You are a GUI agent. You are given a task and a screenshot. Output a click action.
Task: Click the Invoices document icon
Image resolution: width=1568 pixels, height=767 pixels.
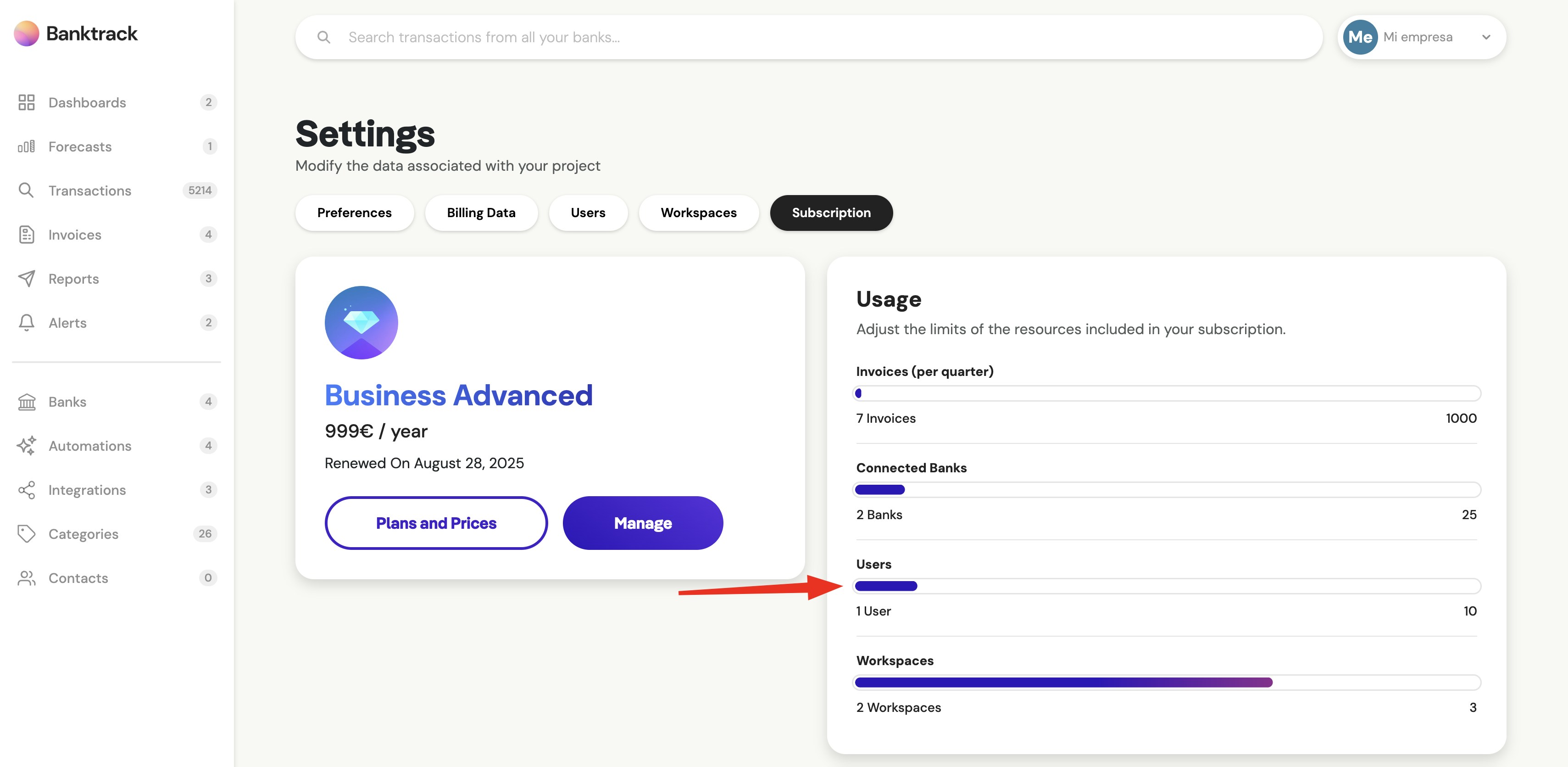point(26,235)
